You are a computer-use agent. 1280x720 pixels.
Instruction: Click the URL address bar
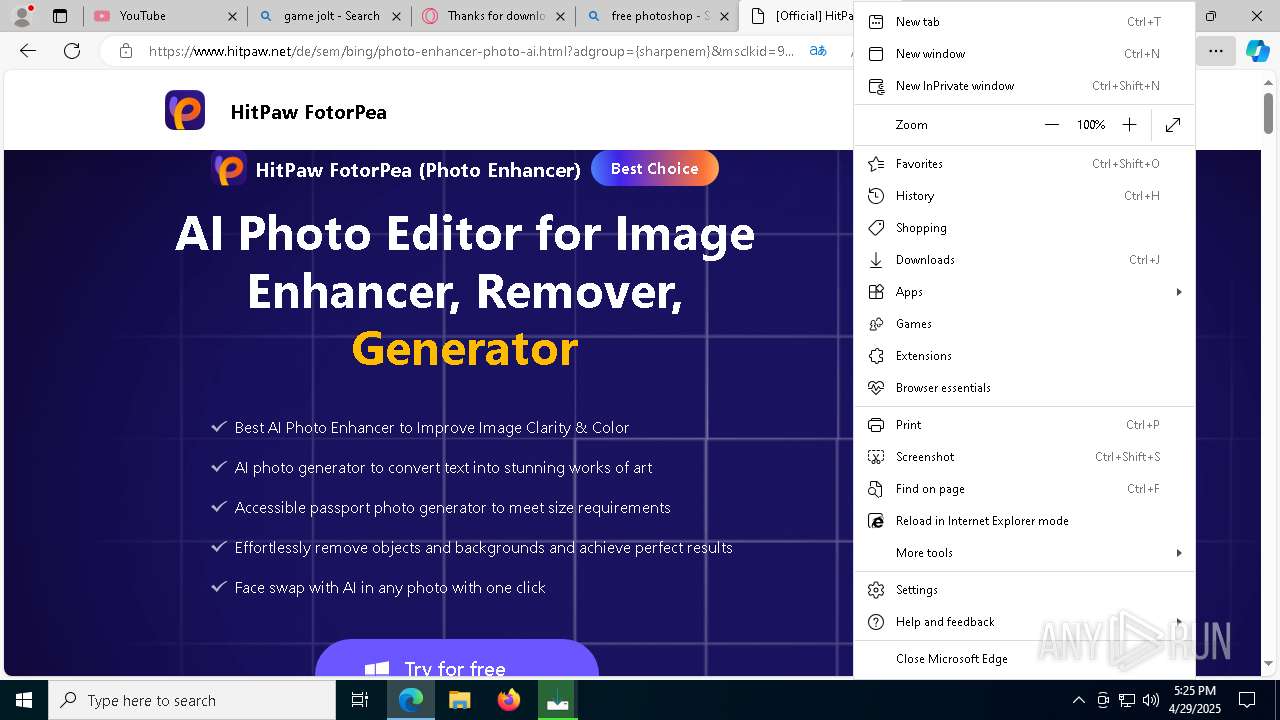pyautogui.click(x=470, y=51)
